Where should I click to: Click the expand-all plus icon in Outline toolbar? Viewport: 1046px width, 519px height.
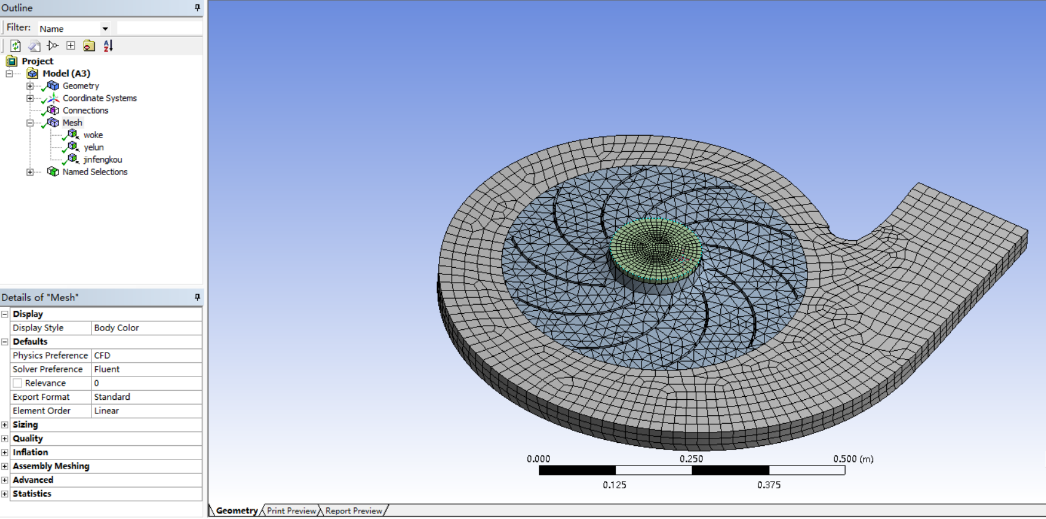point(70,45)
